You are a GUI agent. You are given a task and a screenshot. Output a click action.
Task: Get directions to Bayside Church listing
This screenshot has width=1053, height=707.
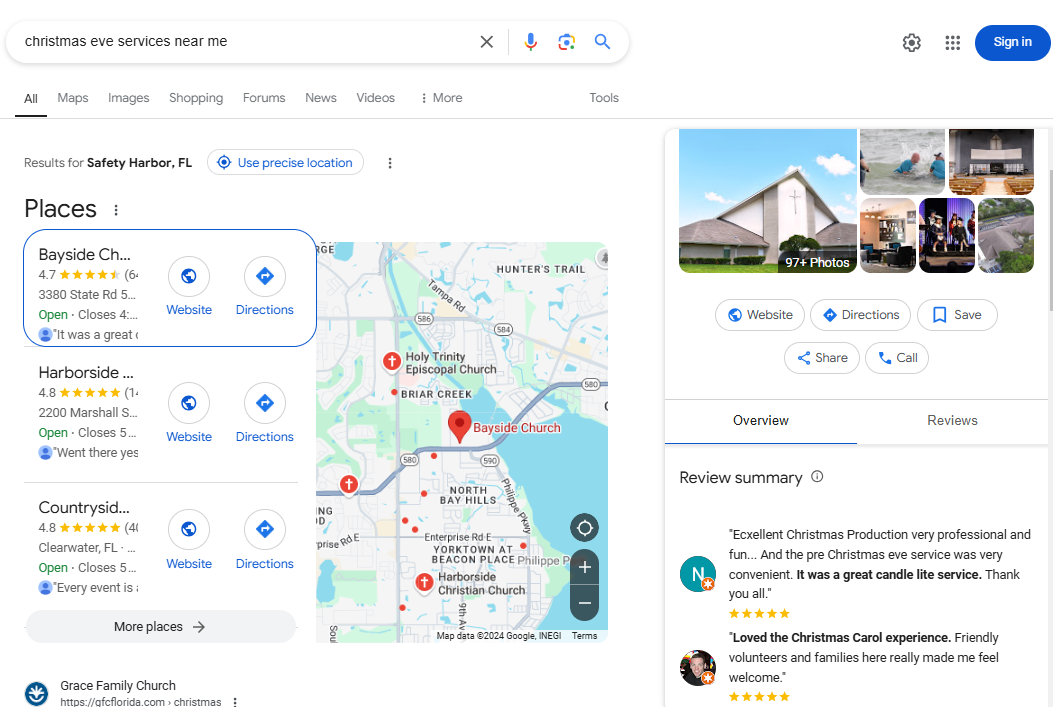click(265, 276)
